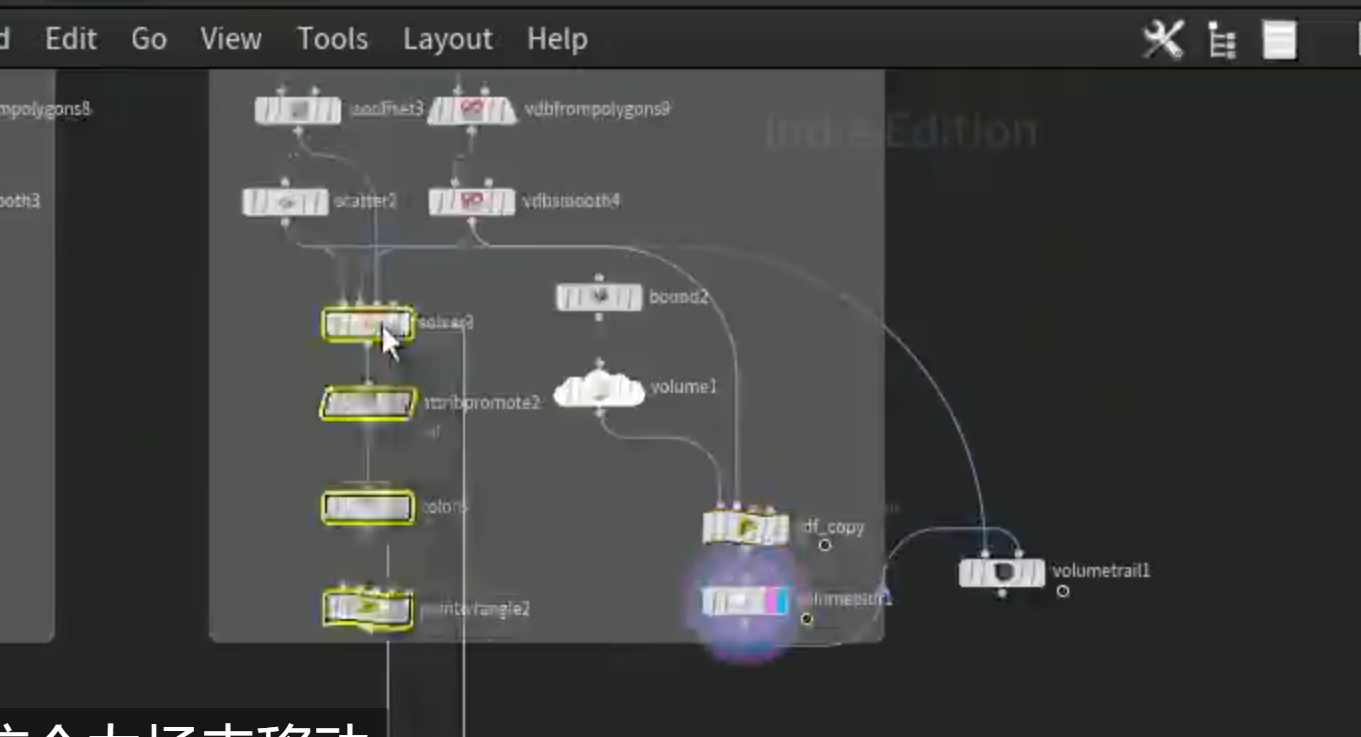Open the View menu
This screenshot has width=1361, height=737.
230,39
